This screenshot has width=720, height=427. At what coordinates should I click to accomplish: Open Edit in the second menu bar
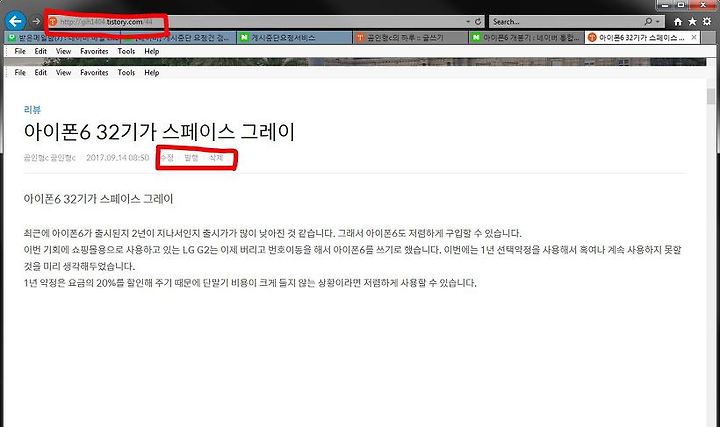tap(40, 73)
